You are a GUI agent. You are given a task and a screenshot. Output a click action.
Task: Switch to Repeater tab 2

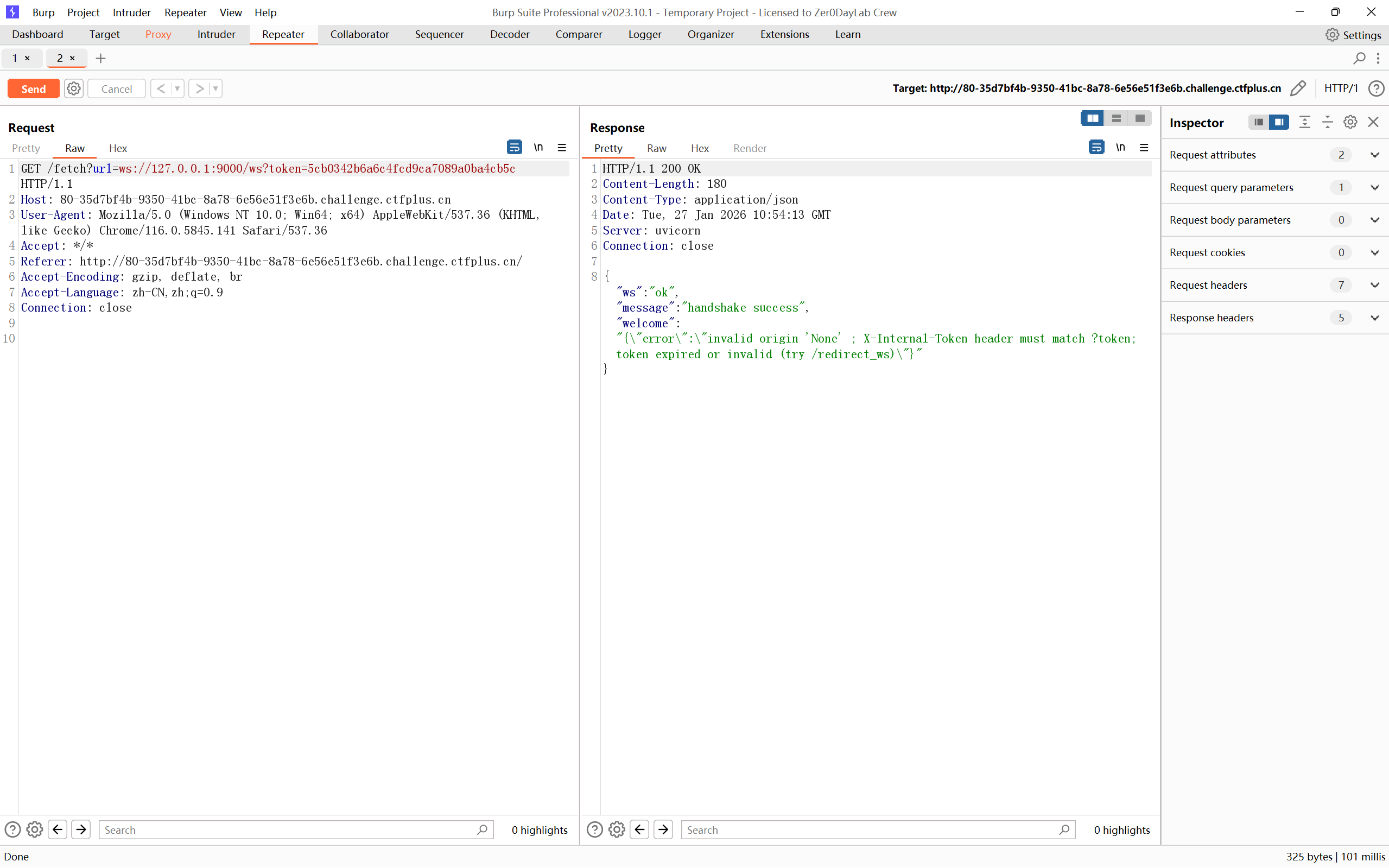[x=60, y=58]
